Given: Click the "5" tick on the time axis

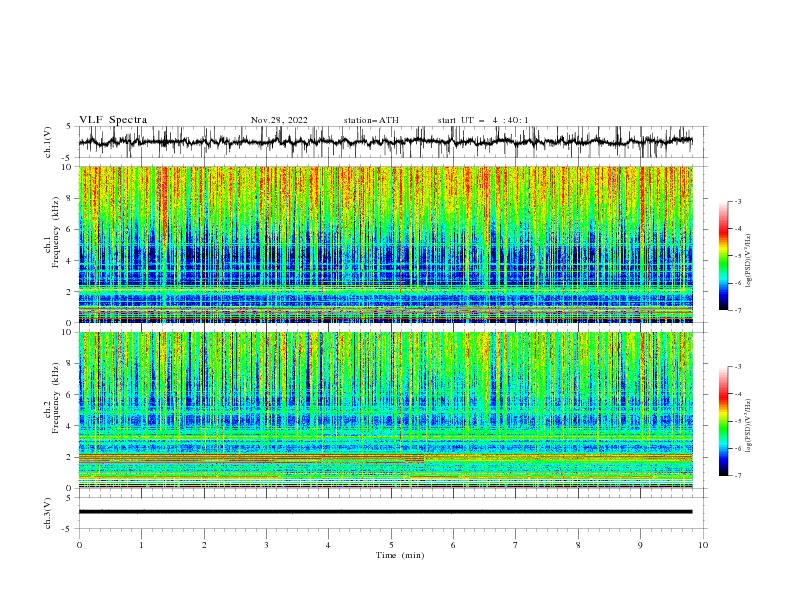Looking at the screenshot, I should 391,545.
